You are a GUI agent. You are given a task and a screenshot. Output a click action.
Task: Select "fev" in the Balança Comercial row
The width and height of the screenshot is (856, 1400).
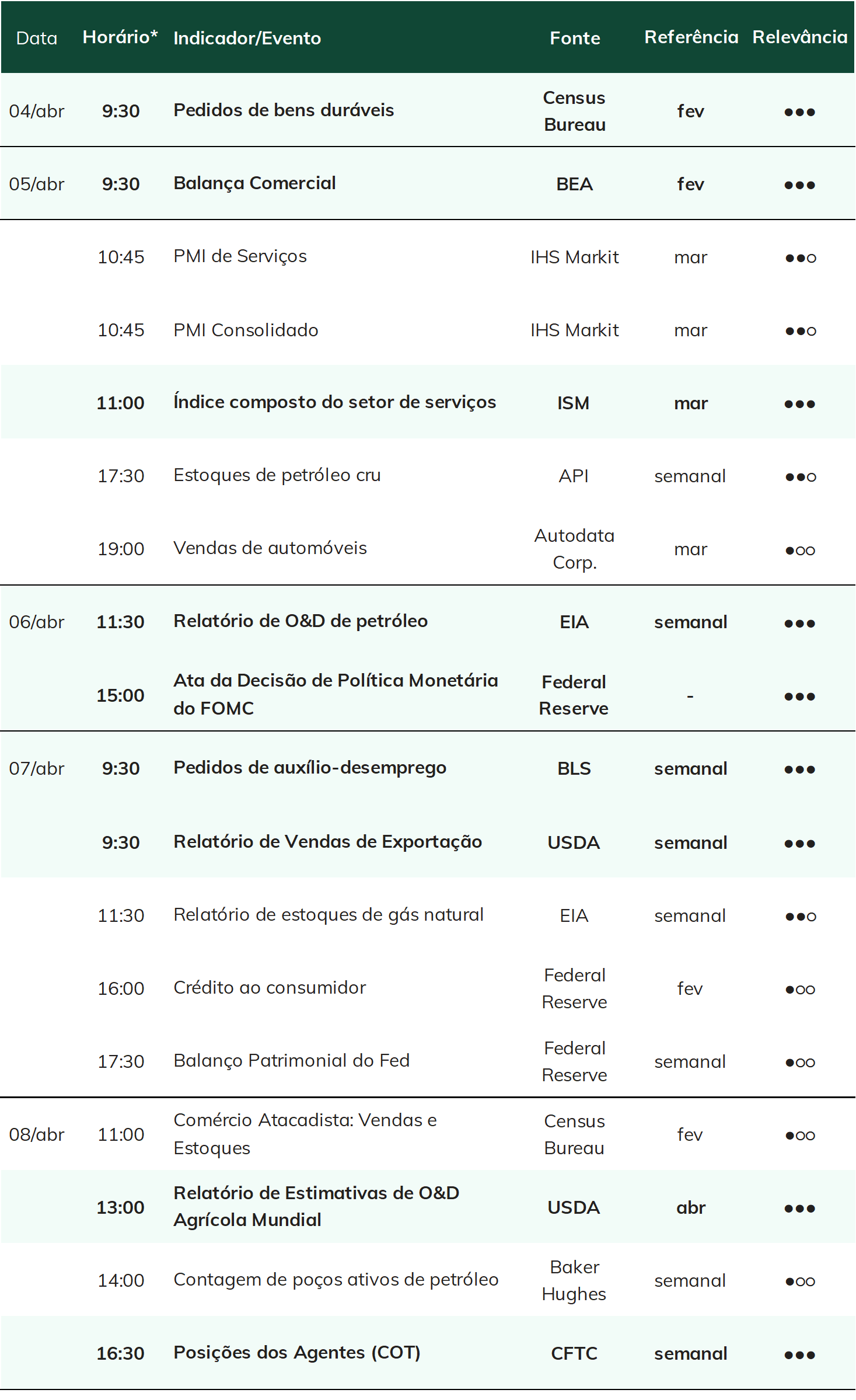coord(691,184)
